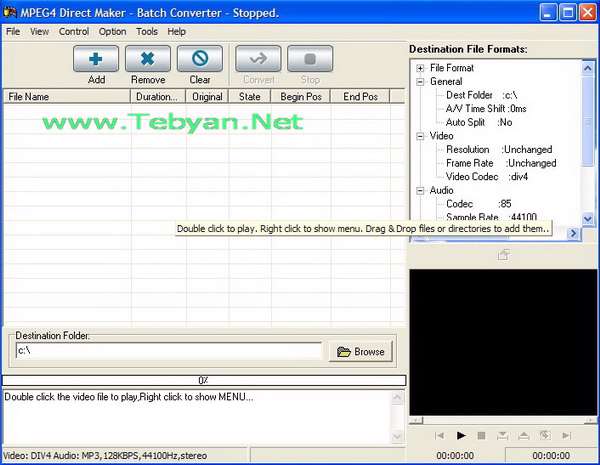The image size is (600, 465).
Task: Click the Clear list button
Action: click(200, 59)
